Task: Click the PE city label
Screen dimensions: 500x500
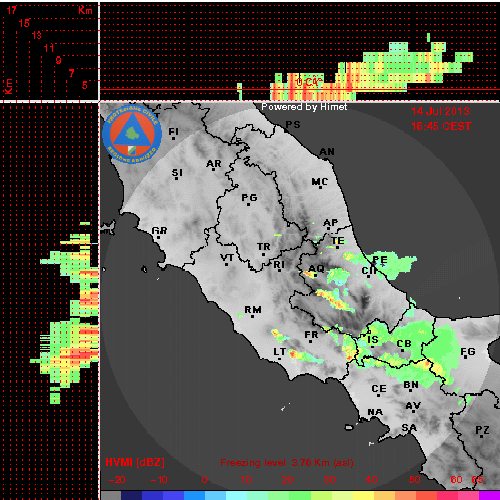Action: pyautogui.click(x=380, y=260)
